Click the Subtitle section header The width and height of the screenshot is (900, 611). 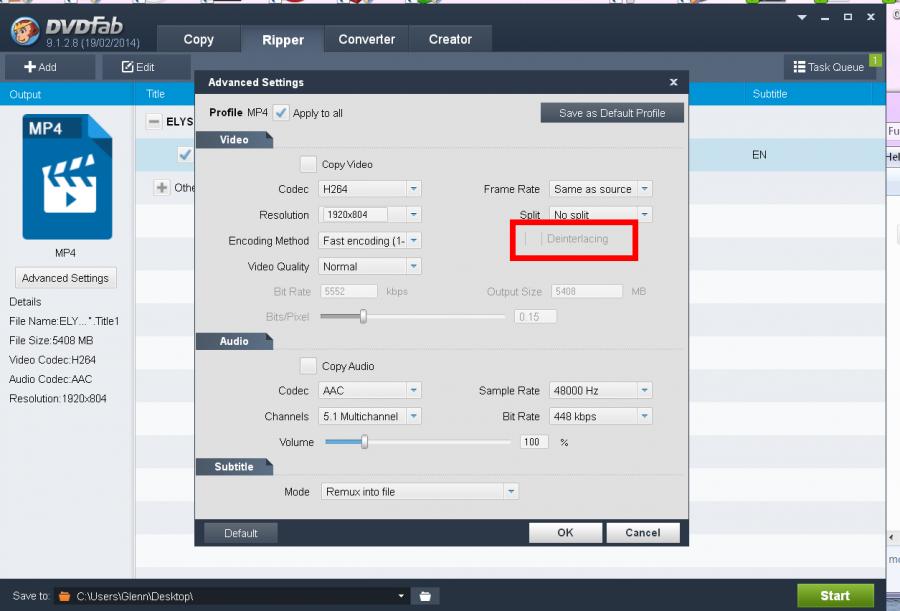[234, 467]
